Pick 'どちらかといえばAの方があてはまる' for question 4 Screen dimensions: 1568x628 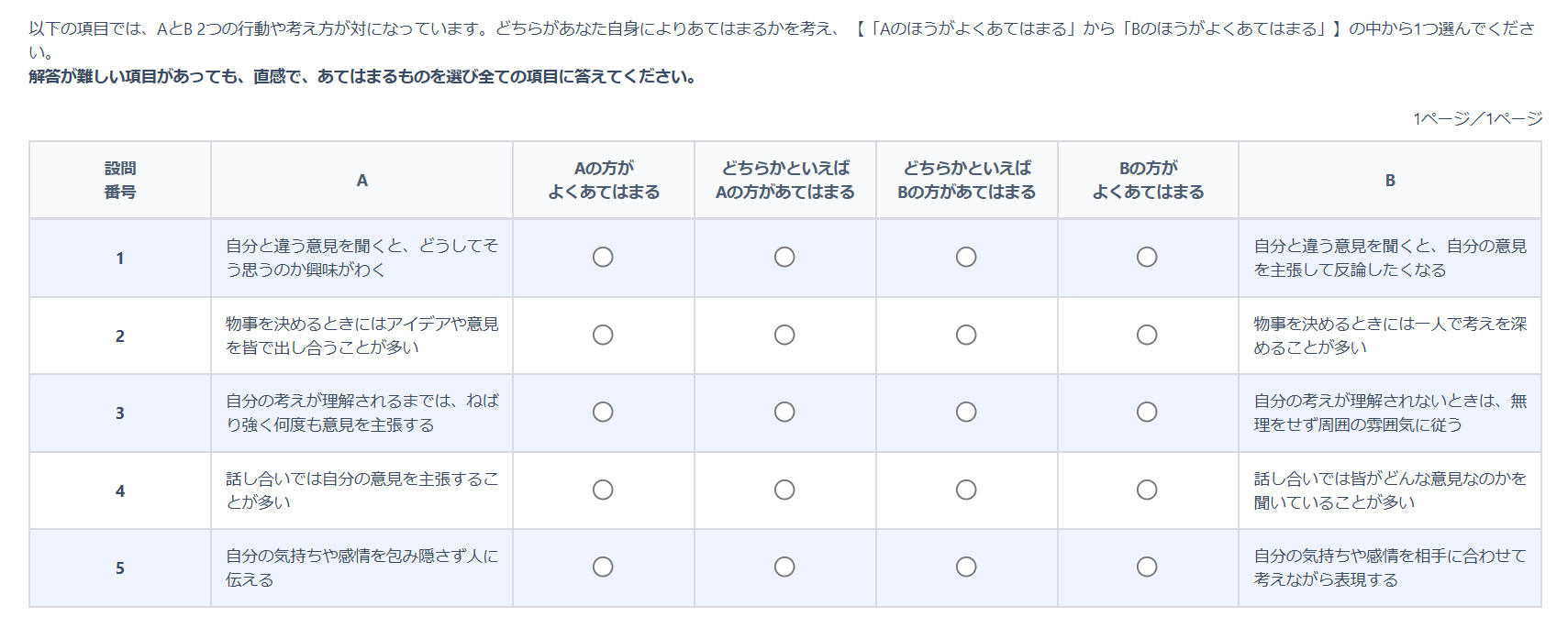pyautogui.click(x=784, y=490)
